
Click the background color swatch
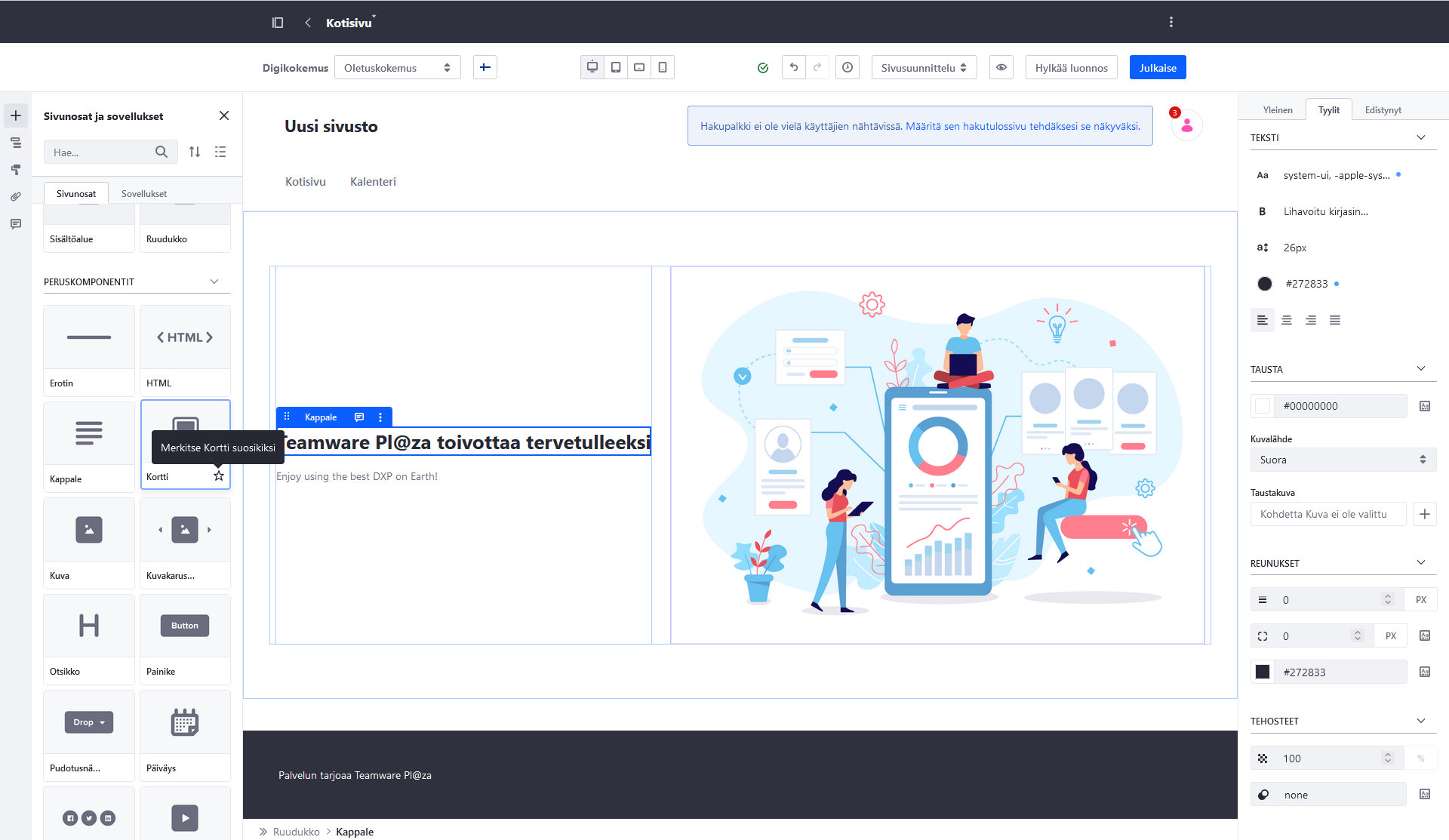[x=1263, y=406]
